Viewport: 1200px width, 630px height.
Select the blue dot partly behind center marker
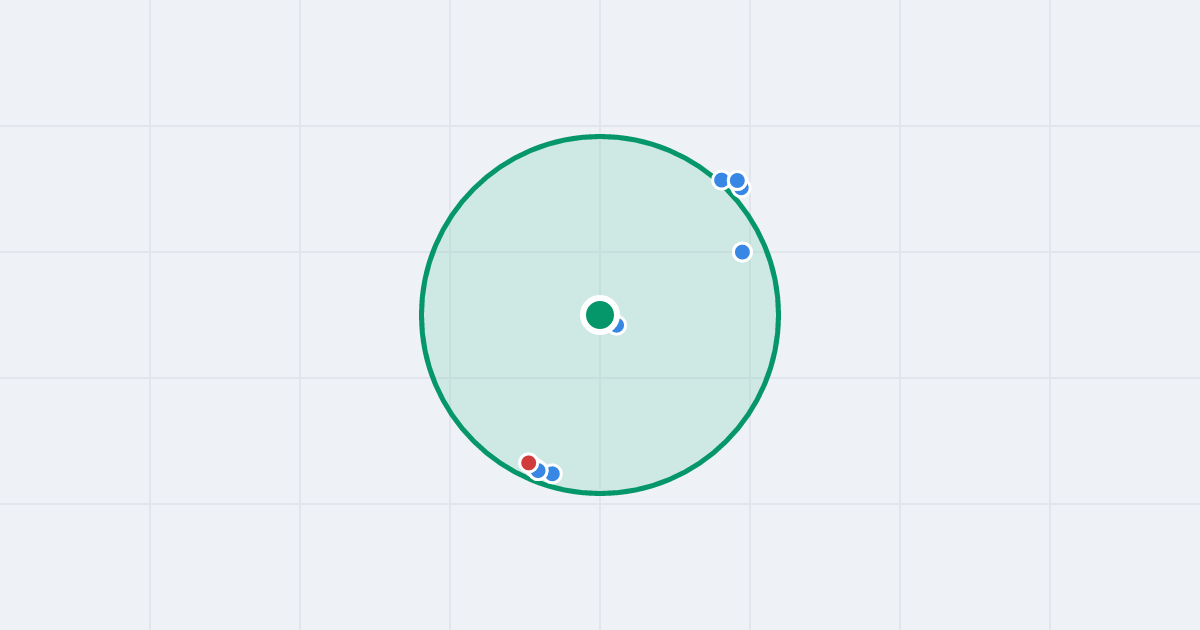[619, 326]
